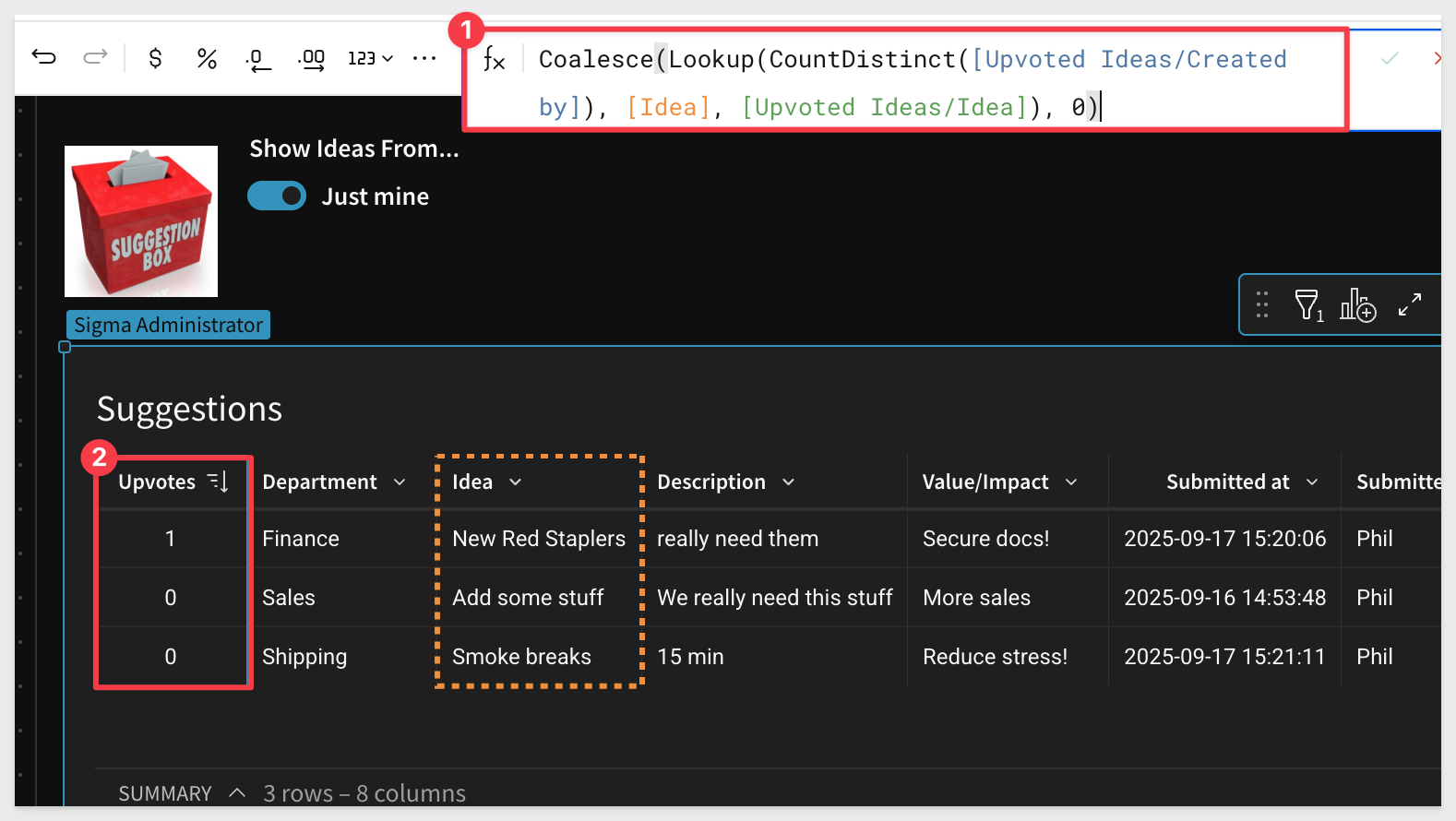The height and width of the screenshot is (821, 1456).
Task: Open the more options ellipsis menu
Action: [x=424, y=59]
